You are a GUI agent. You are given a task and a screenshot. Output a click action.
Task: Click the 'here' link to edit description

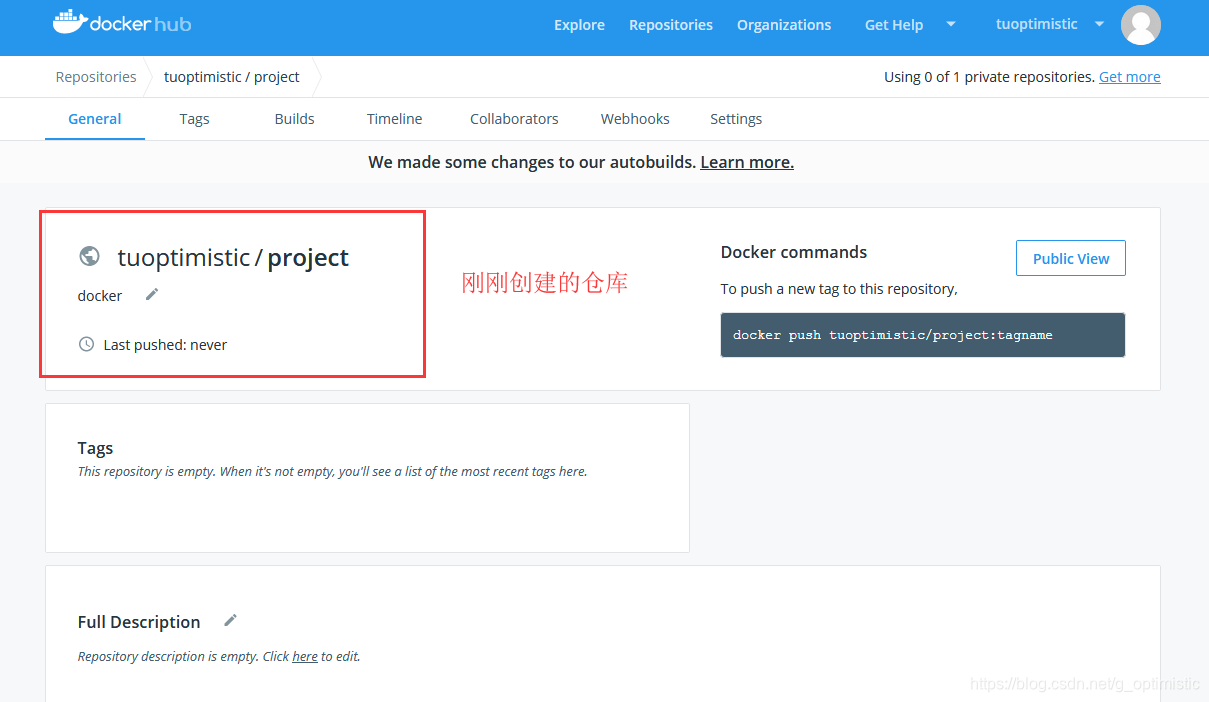coord(305,657)
